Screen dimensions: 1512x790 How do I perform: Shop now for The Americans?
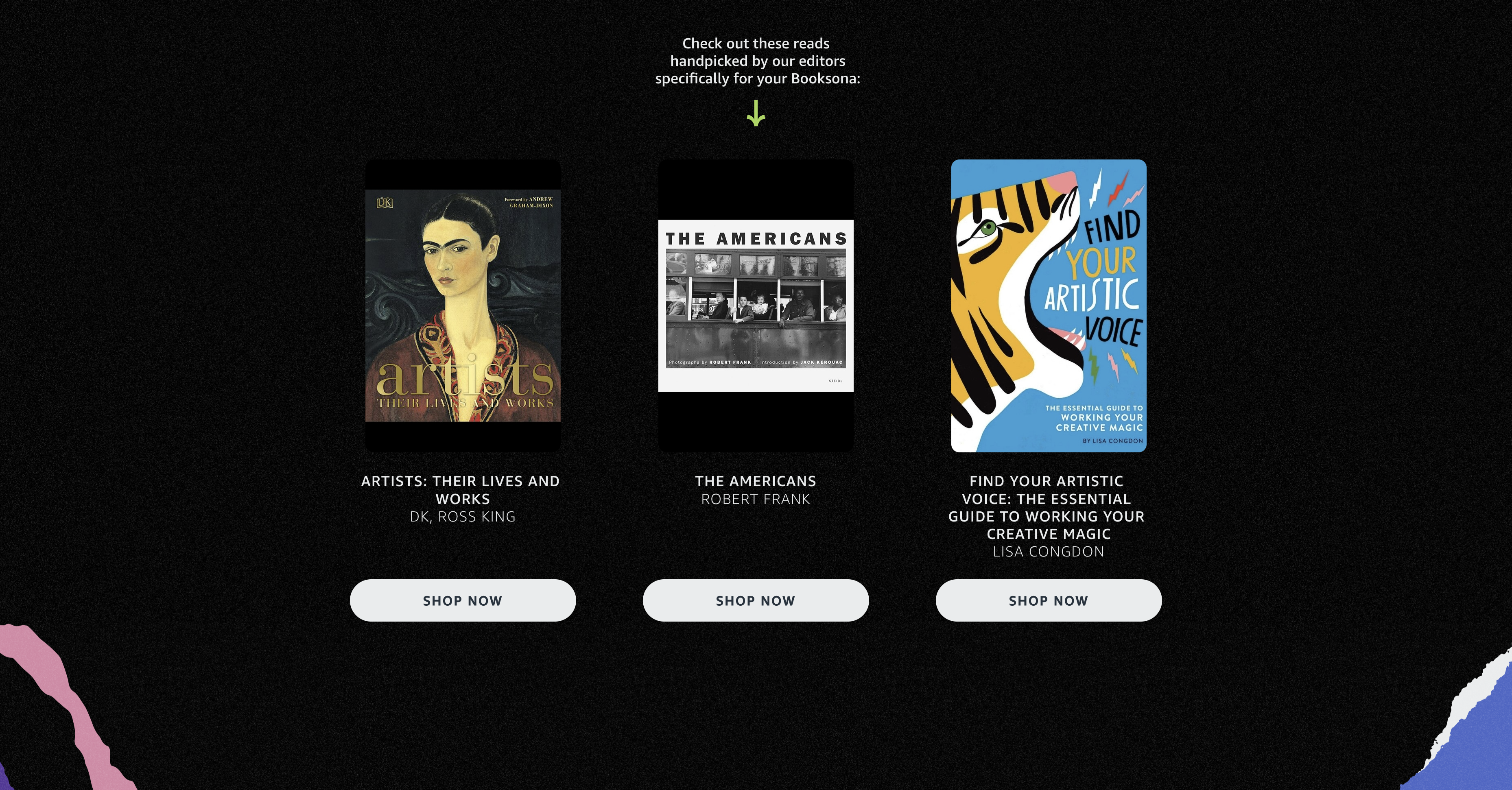point(756,600)
